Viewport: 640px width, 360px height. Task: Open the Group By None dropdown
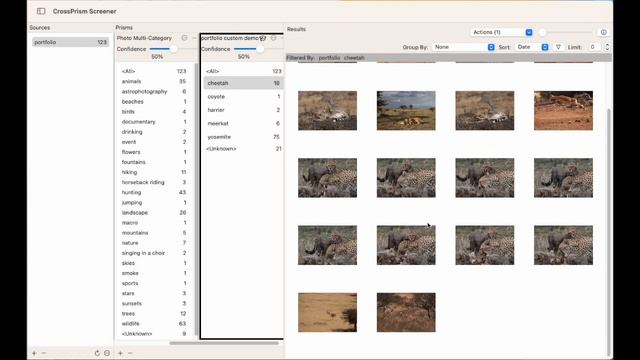(463, 47)
